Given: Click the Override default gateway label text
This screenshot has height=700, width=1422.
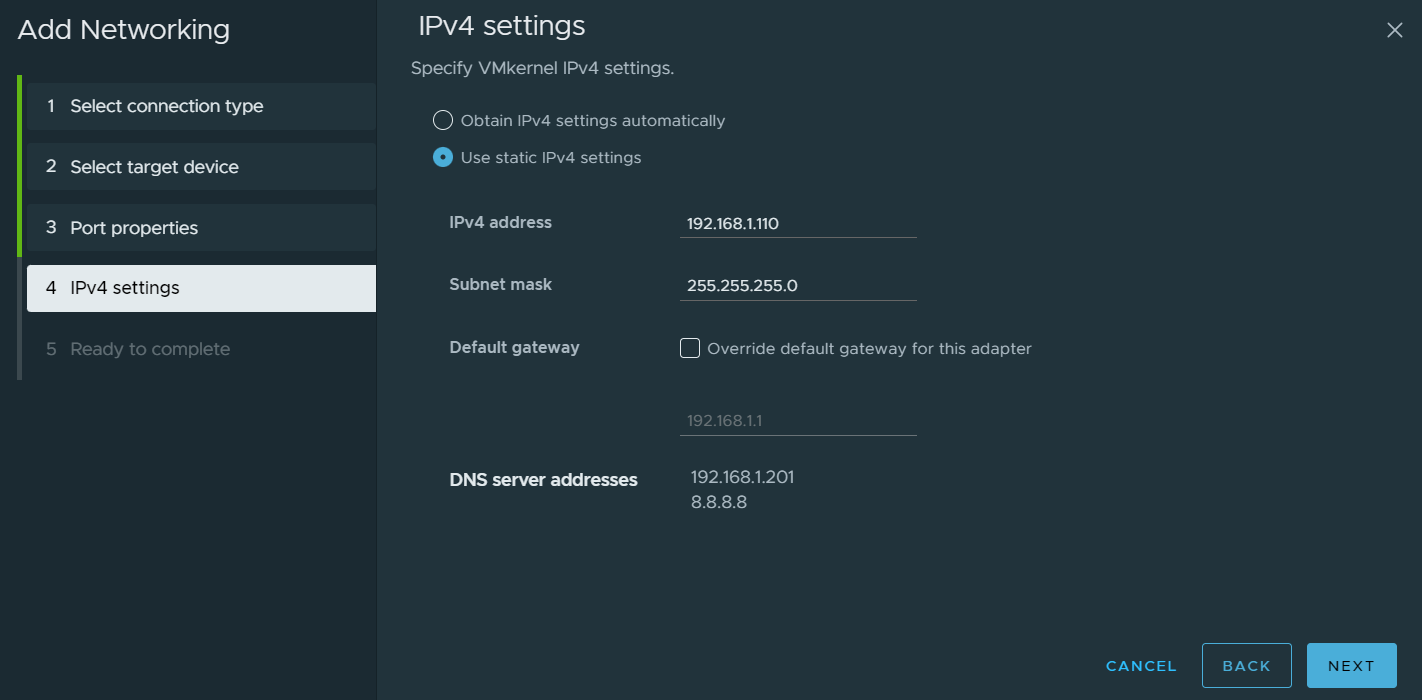Looking at the screenshot, I should [x=869, y=349].
